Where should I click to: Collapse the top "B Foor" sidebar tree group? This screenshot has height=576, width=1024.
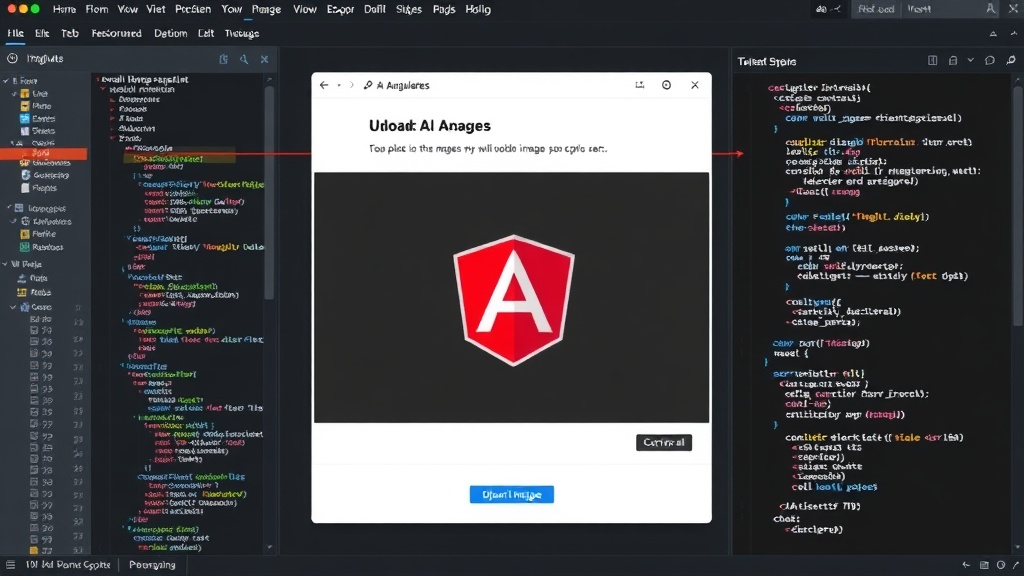6,81
